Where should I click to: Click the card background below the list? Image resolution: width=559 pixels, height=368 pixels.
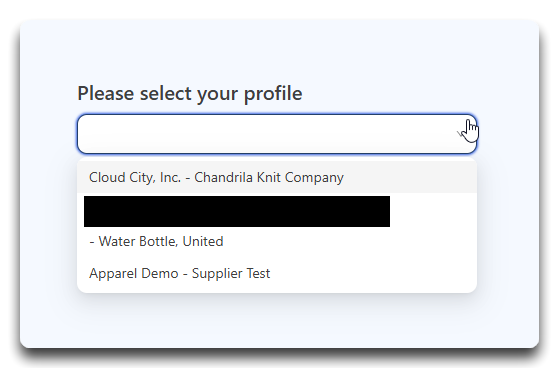click(280, 321)
